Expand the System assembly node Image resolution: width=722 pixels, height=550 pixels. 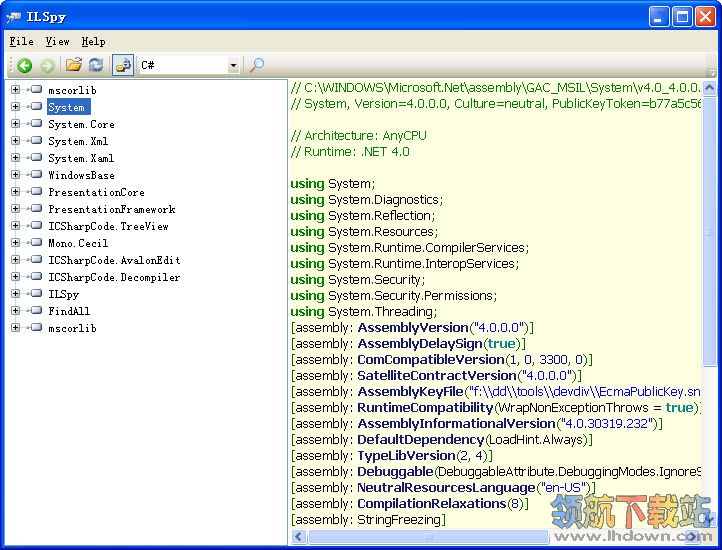[16, 106]
